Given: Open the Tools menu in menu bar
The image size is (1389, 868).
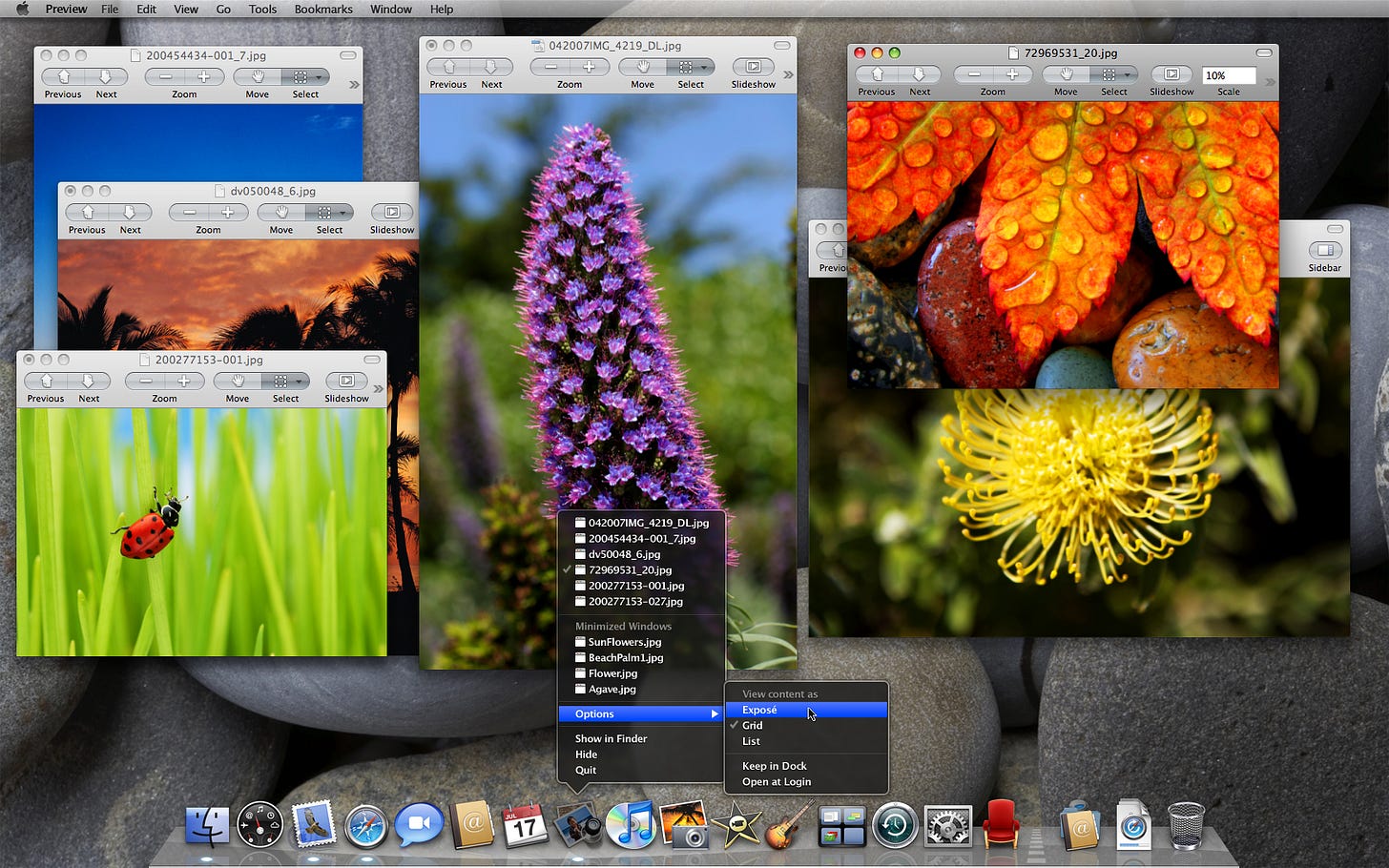Looking at the screenshot, I should (x=262, y=10).
